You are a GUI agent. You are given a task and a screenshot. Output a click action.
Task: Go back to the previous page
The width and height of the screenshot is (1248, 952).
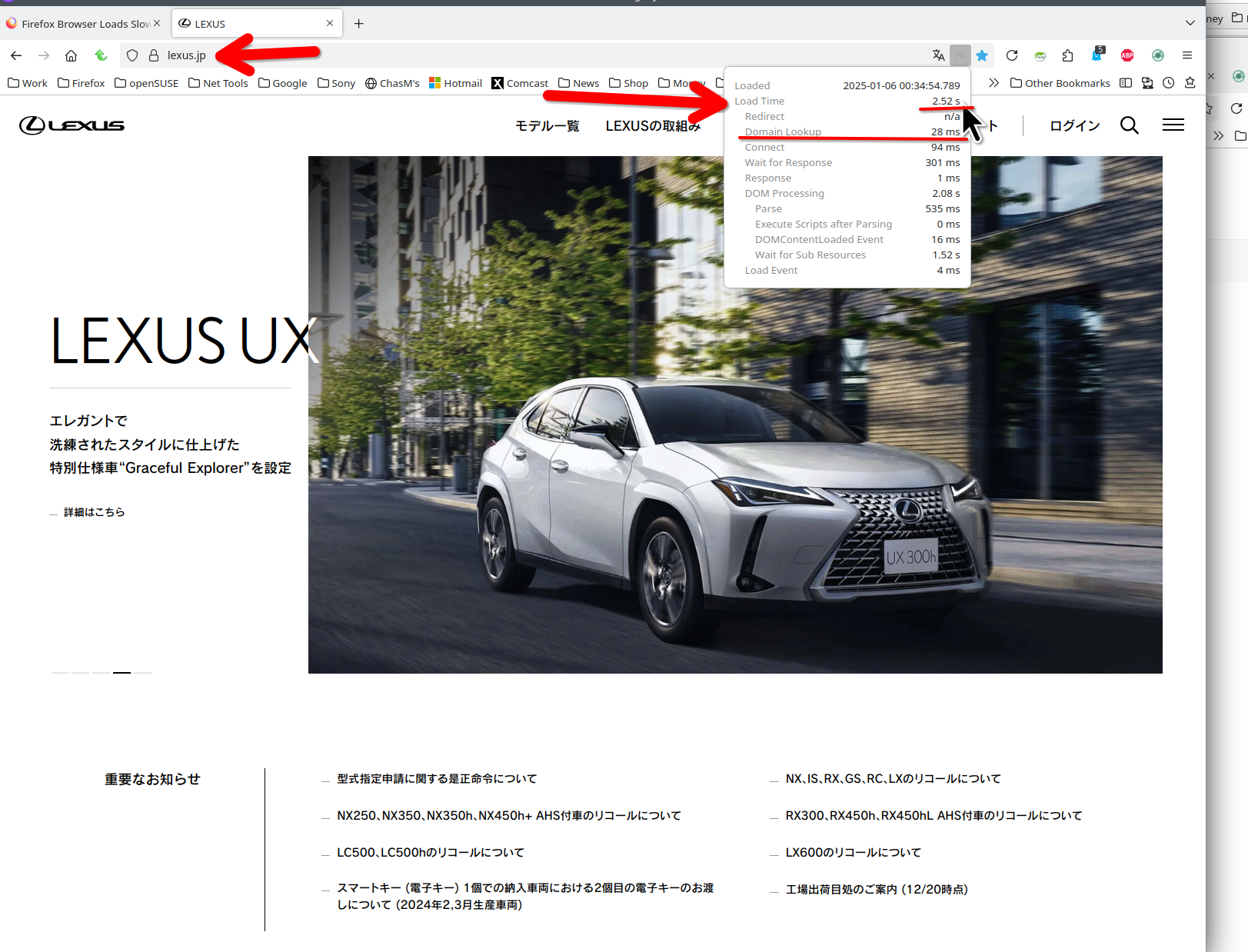[16, 55]
